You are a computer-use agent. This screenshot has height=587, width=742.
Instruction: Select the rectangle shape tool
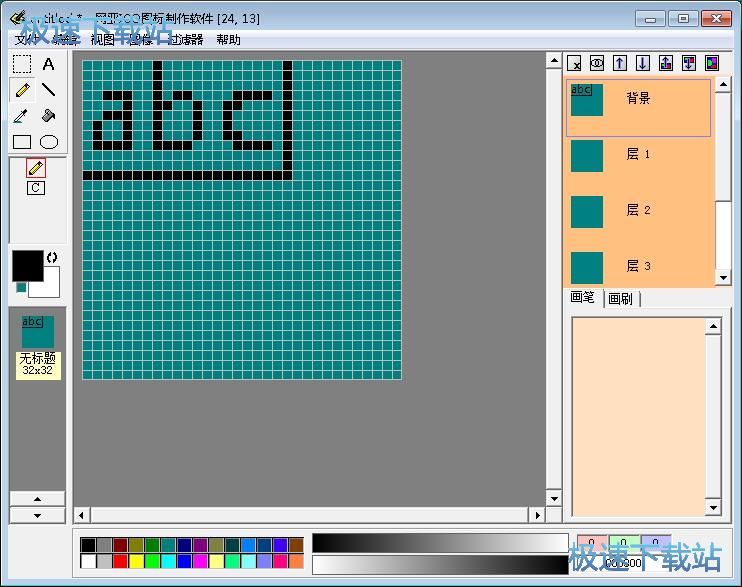[x=22, y=142]
